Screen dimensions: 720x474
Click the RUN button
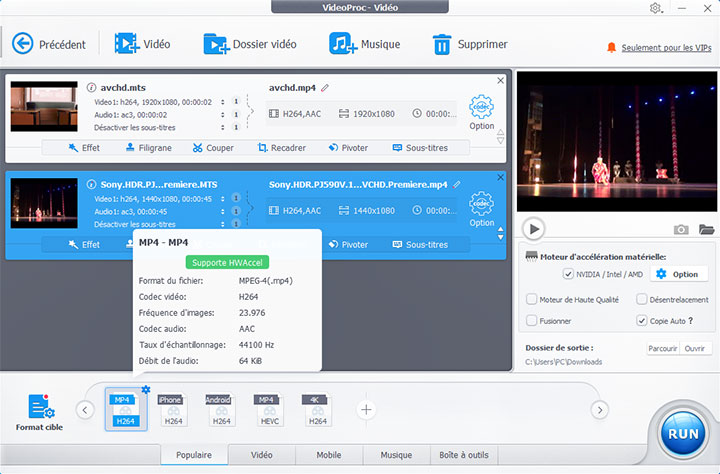pos(683,434)
